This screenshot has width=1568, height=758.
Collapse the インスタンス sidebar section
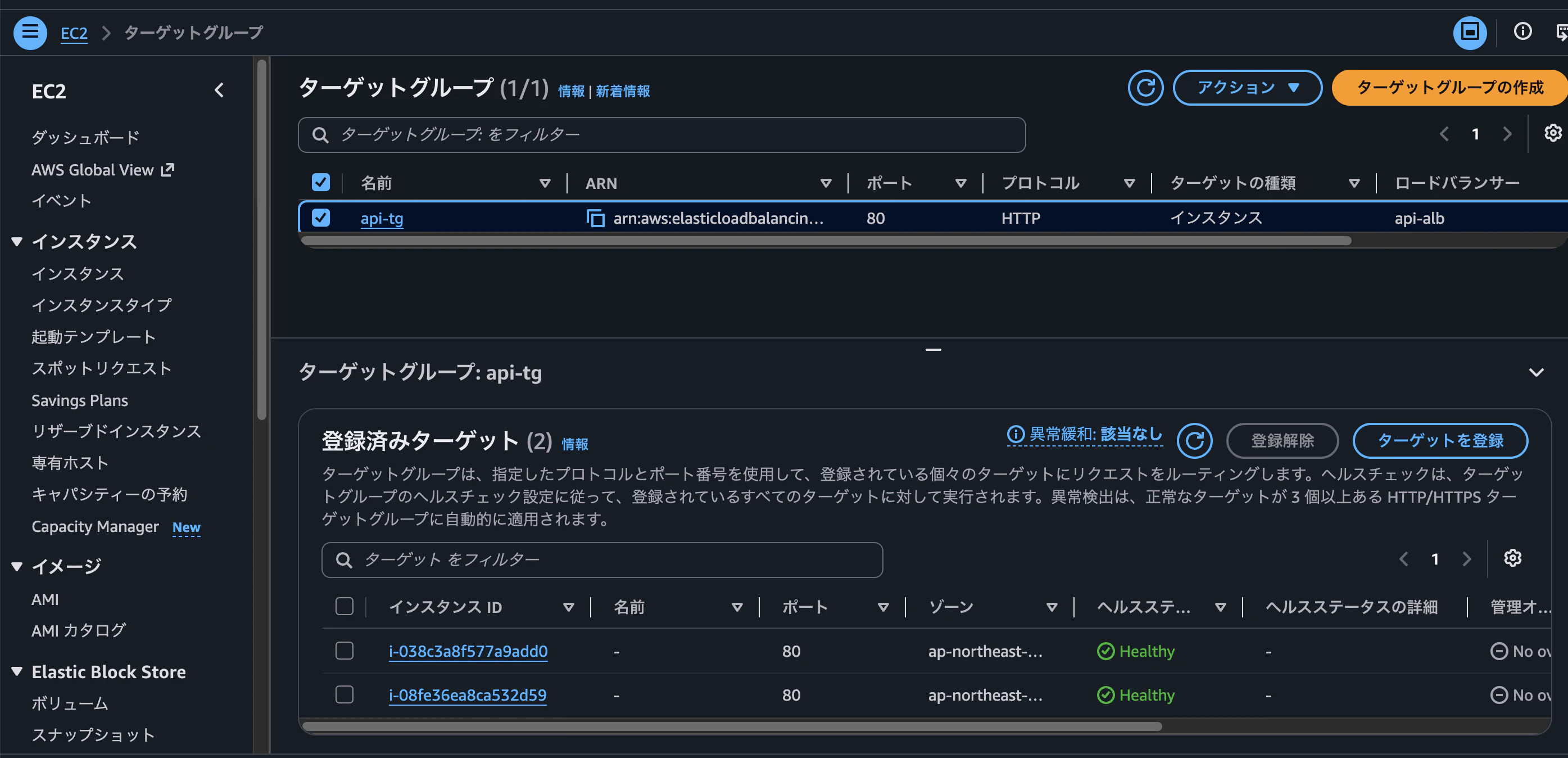[x=17, y=242]
